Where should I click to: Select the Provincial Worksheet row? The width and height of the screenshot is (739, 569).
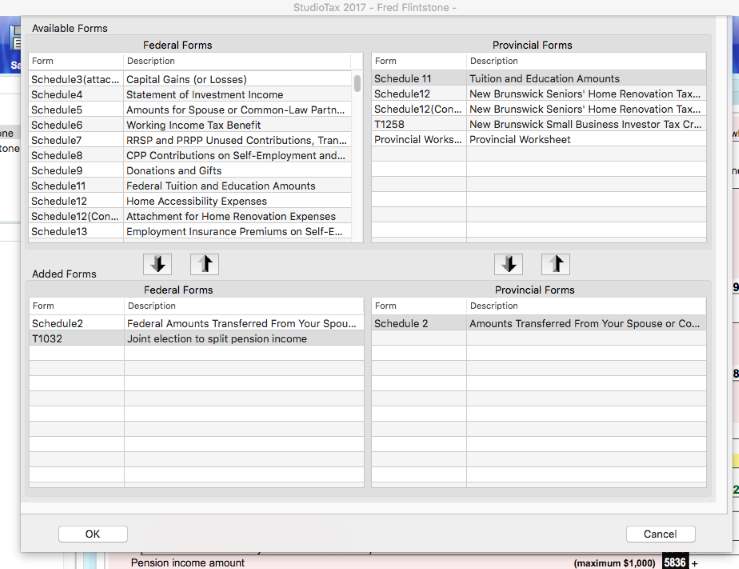pos(537,140)
